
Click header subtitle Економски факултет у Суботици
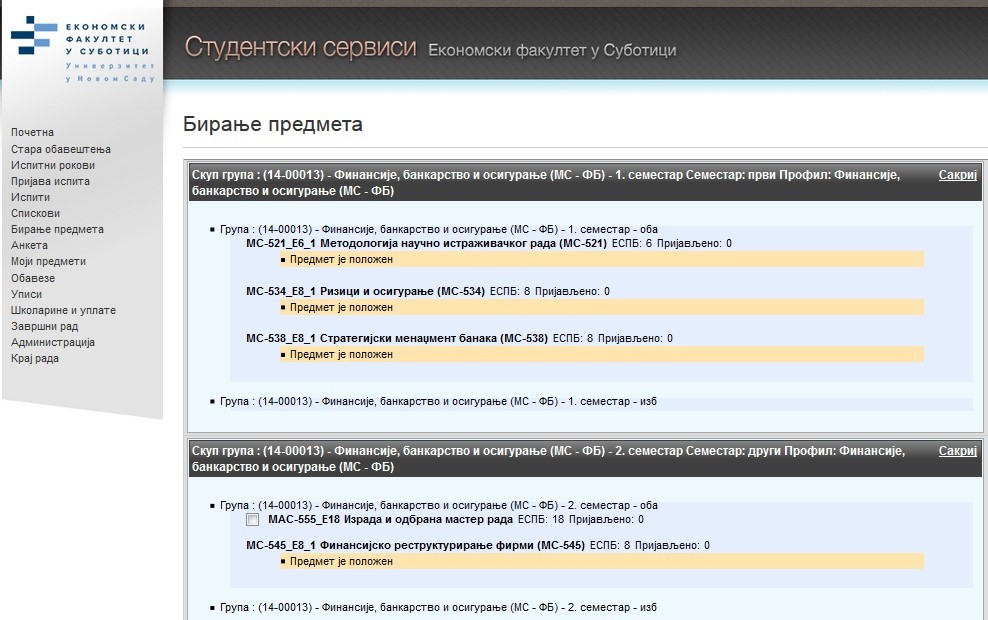[x=552, y=50]
